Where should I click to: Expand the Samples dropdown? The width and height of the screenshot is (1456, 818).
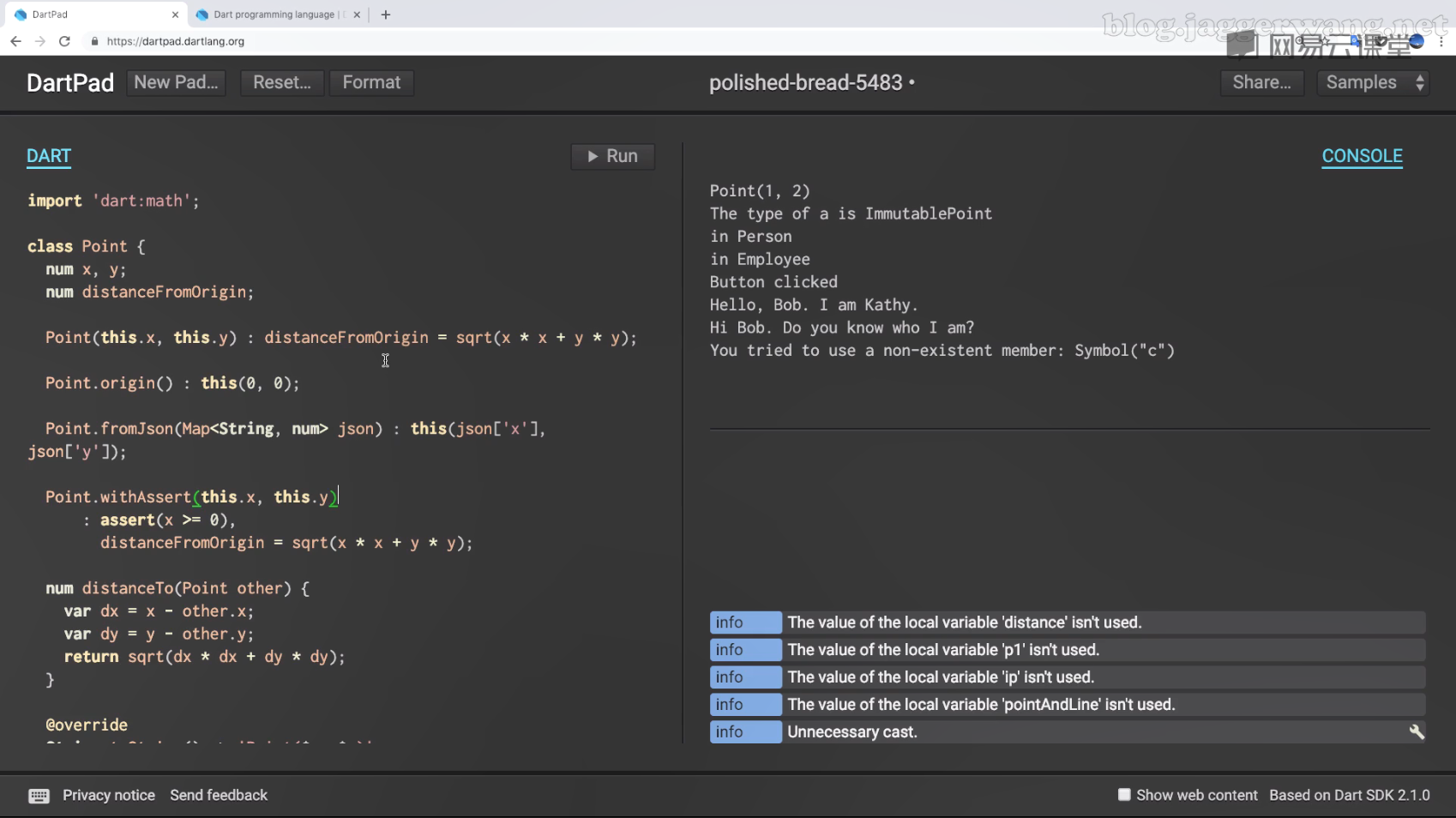coord(1373,82)
